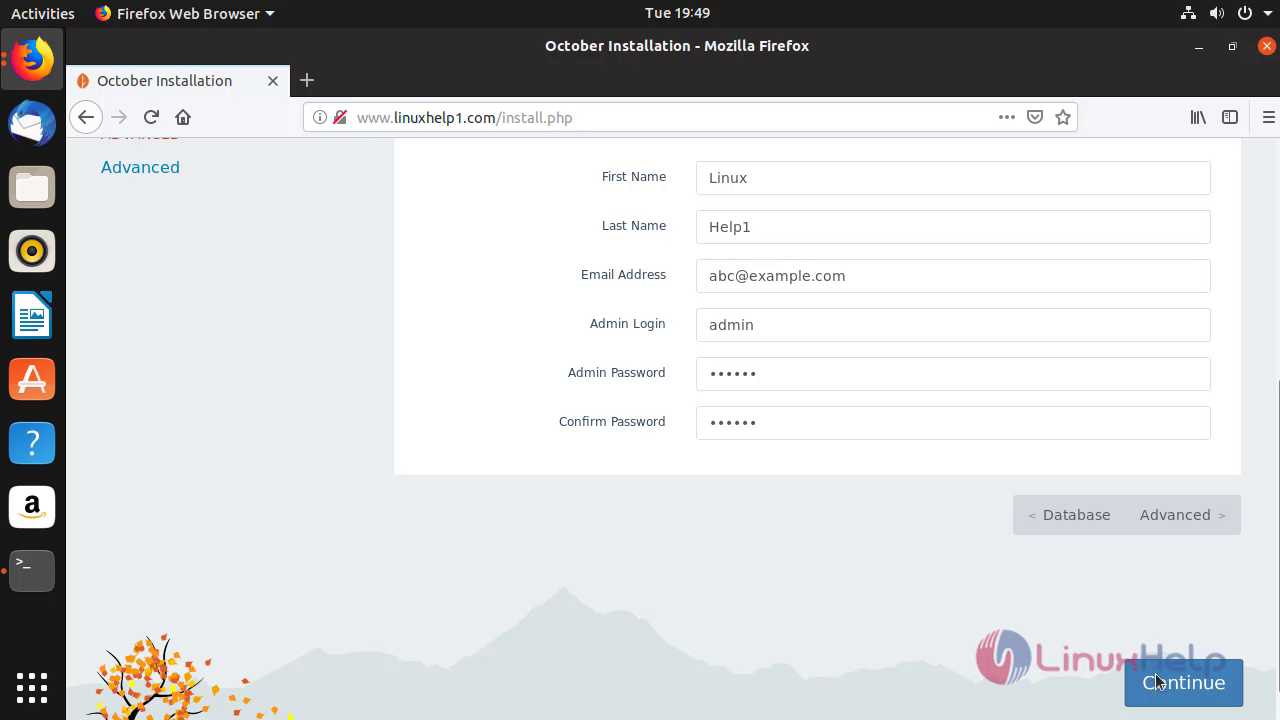Focus the Admin Password field

click(953, 374)
